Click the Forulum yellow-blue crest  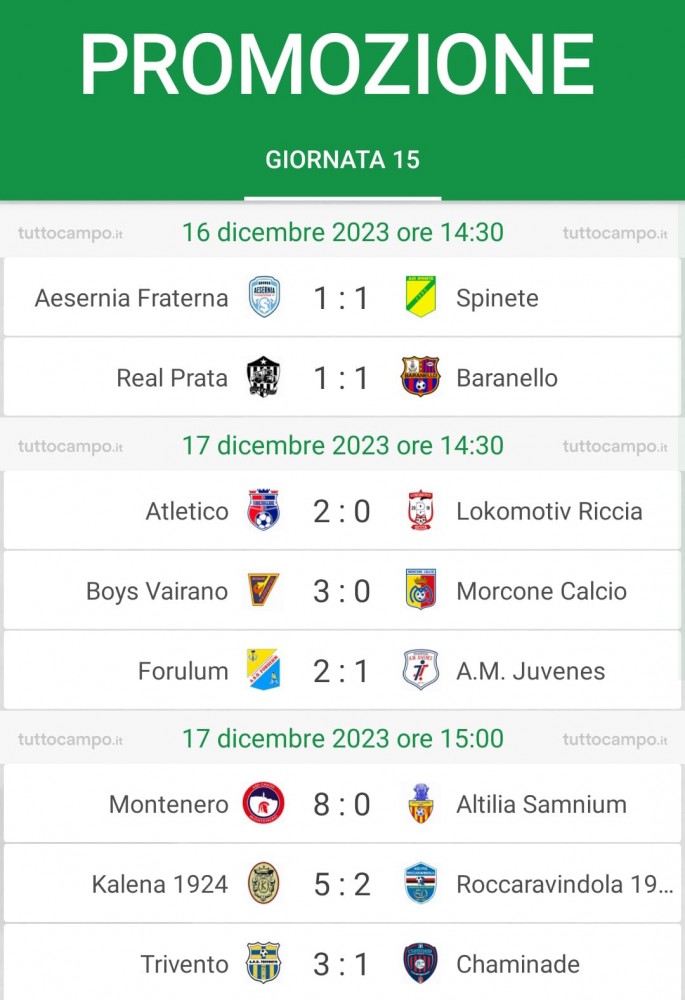click(x=263, y=670)
